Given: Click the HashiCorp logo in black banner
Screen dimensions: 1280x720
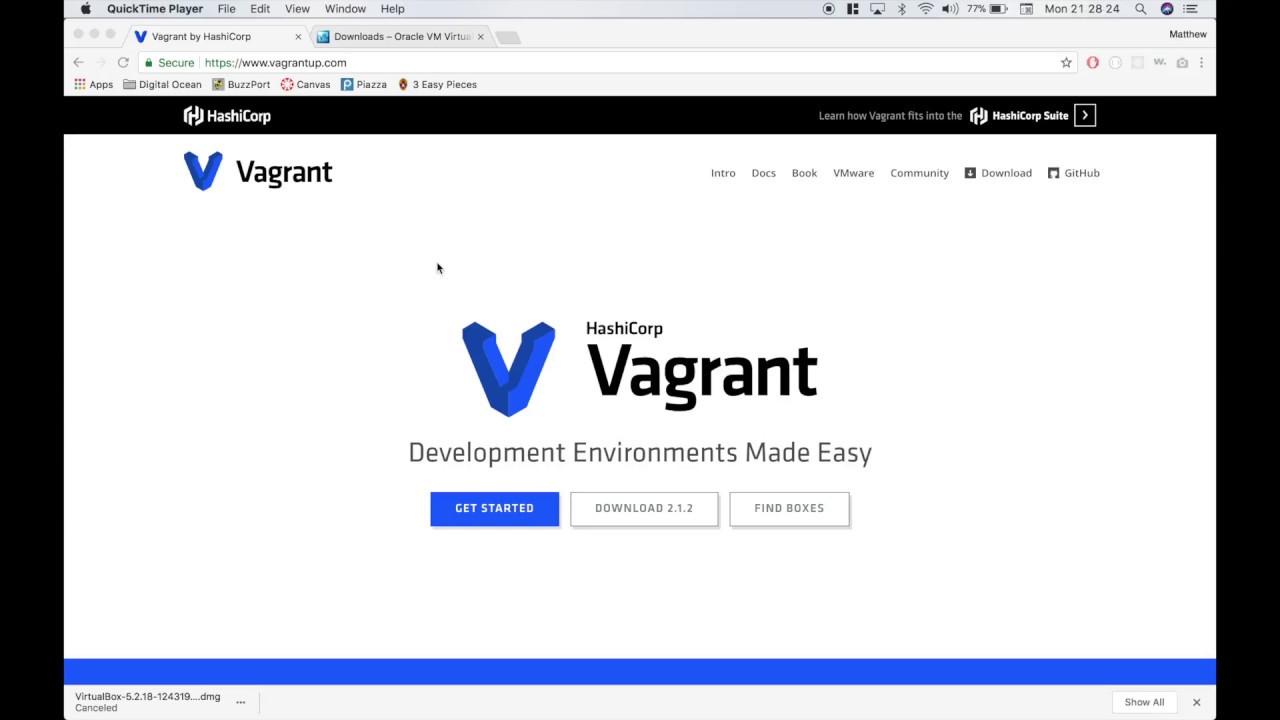Looking at the screenshot, I should 227,116.
